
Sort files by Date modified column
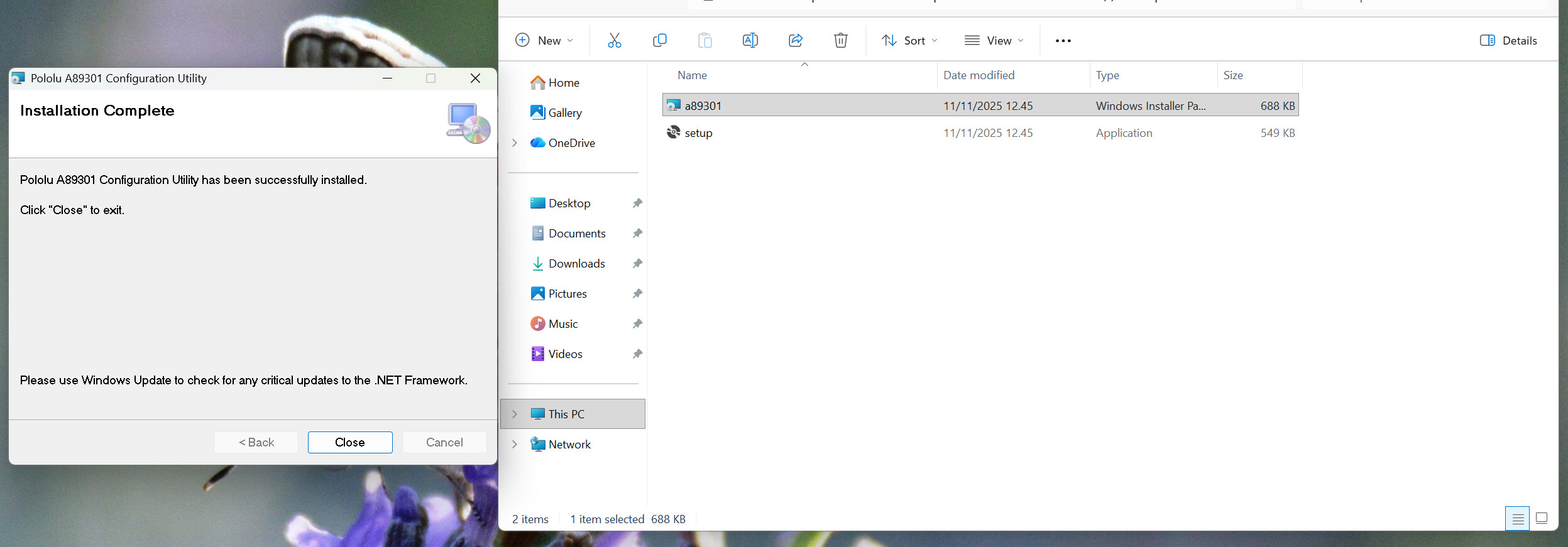click(979, 75)
